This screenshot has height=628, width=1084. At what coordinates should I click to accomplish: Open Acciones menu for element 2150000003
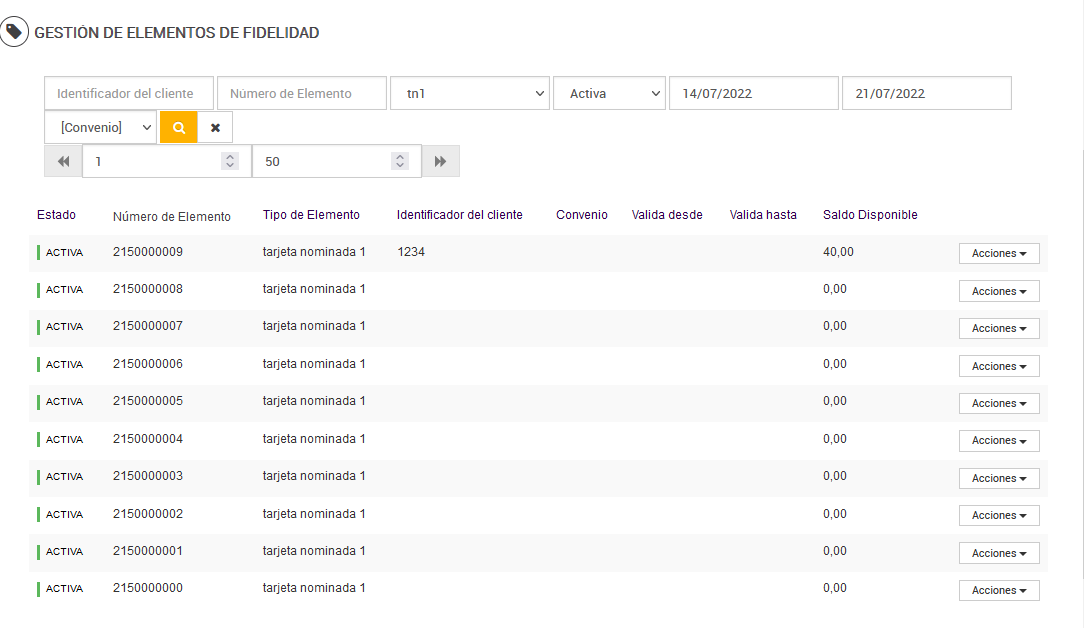(x=999, y=478)
